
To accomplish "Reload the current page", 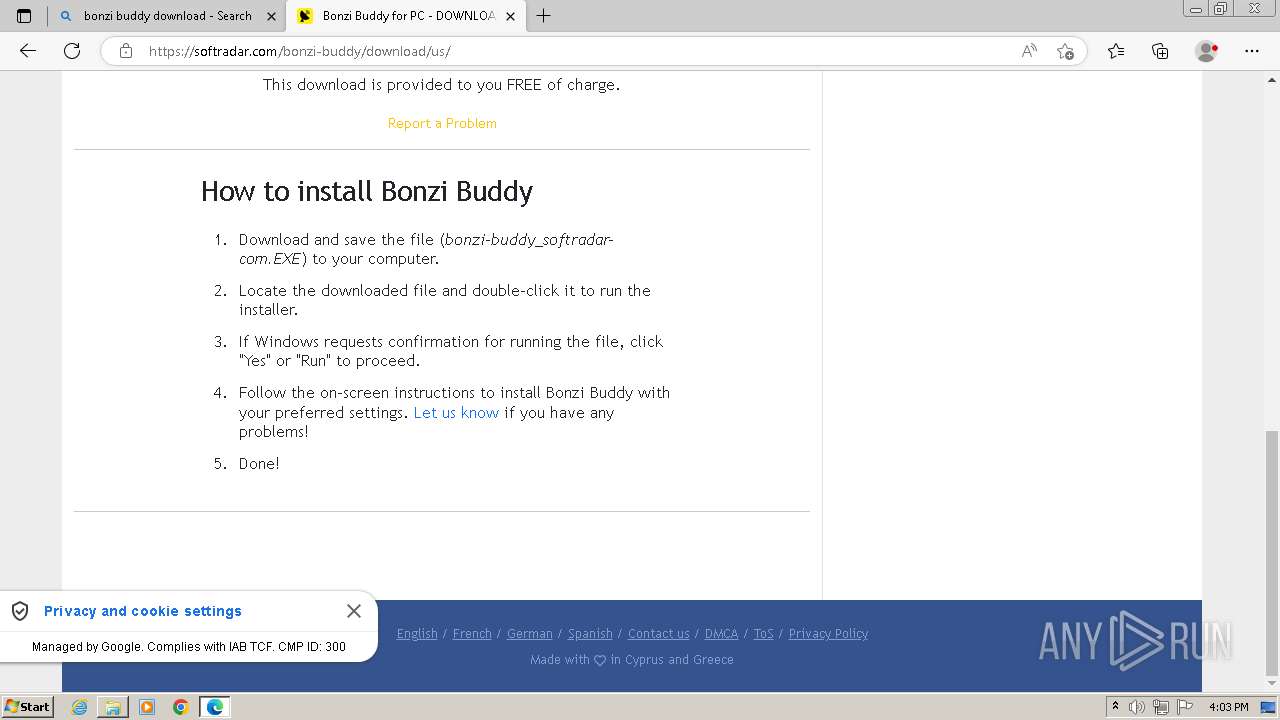I will pos(72,51).
